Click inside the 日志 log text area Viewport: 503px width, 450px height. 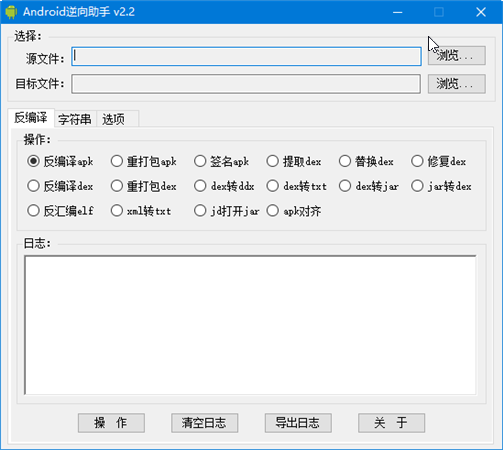click(250, 325)
